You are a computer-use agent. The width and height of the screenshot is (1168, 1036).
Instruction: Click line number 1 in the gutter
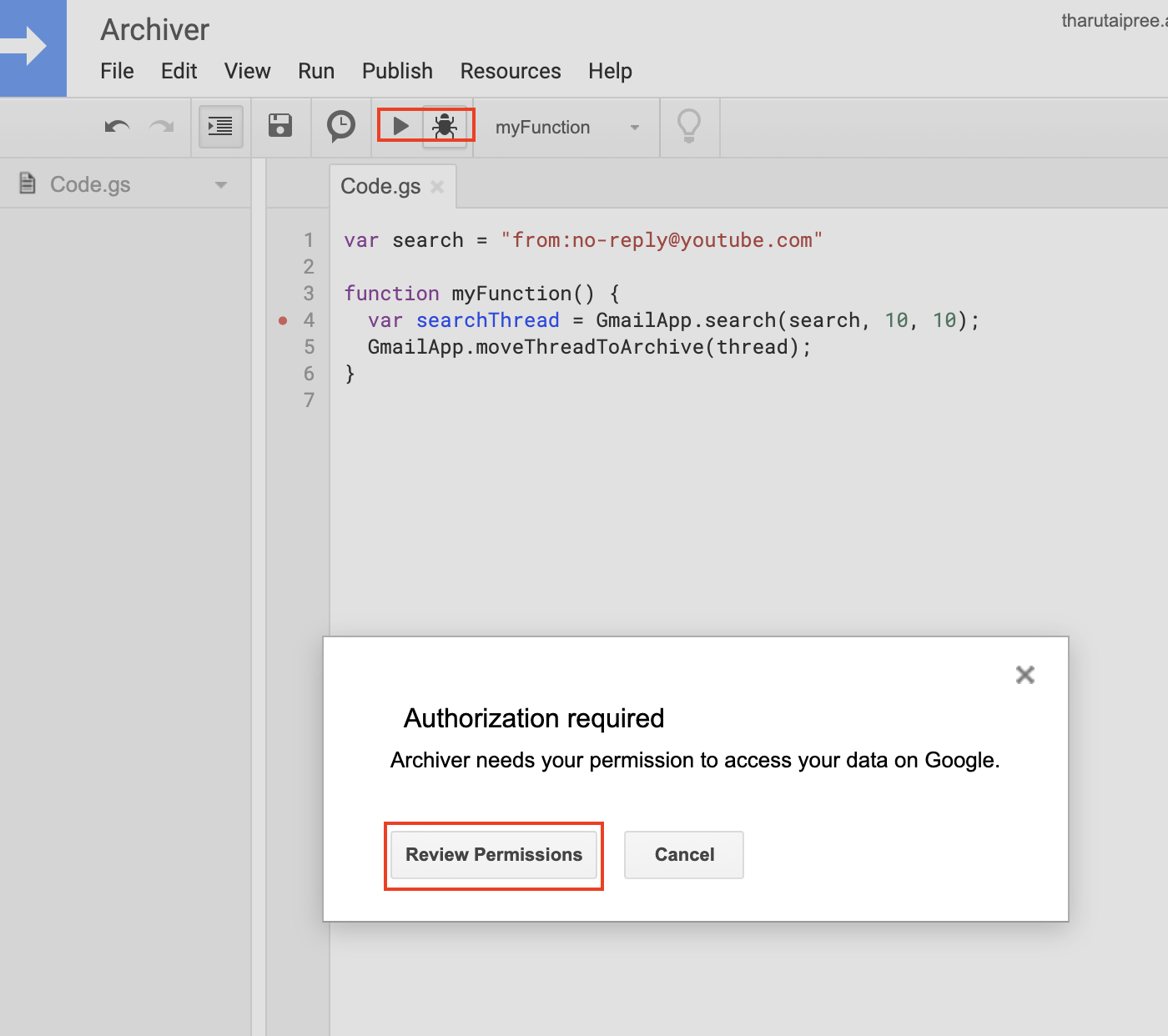(309, 240)
